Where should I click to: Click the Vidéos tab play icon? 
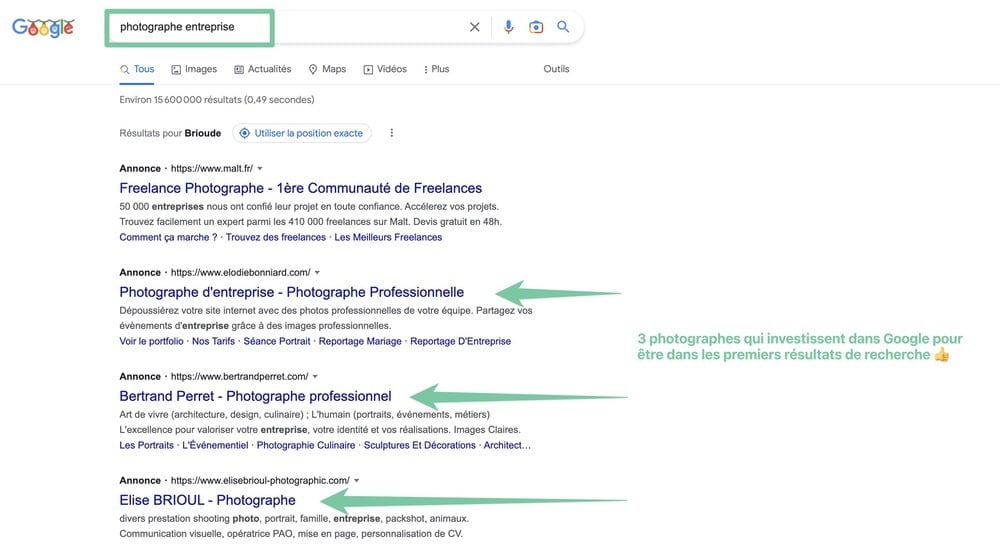368,70
